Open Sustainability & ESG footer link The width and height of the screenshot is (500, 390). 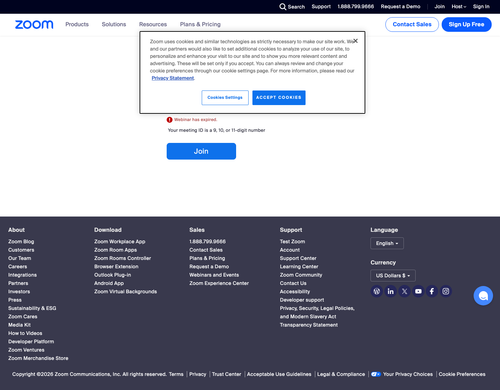coord(32,308)
